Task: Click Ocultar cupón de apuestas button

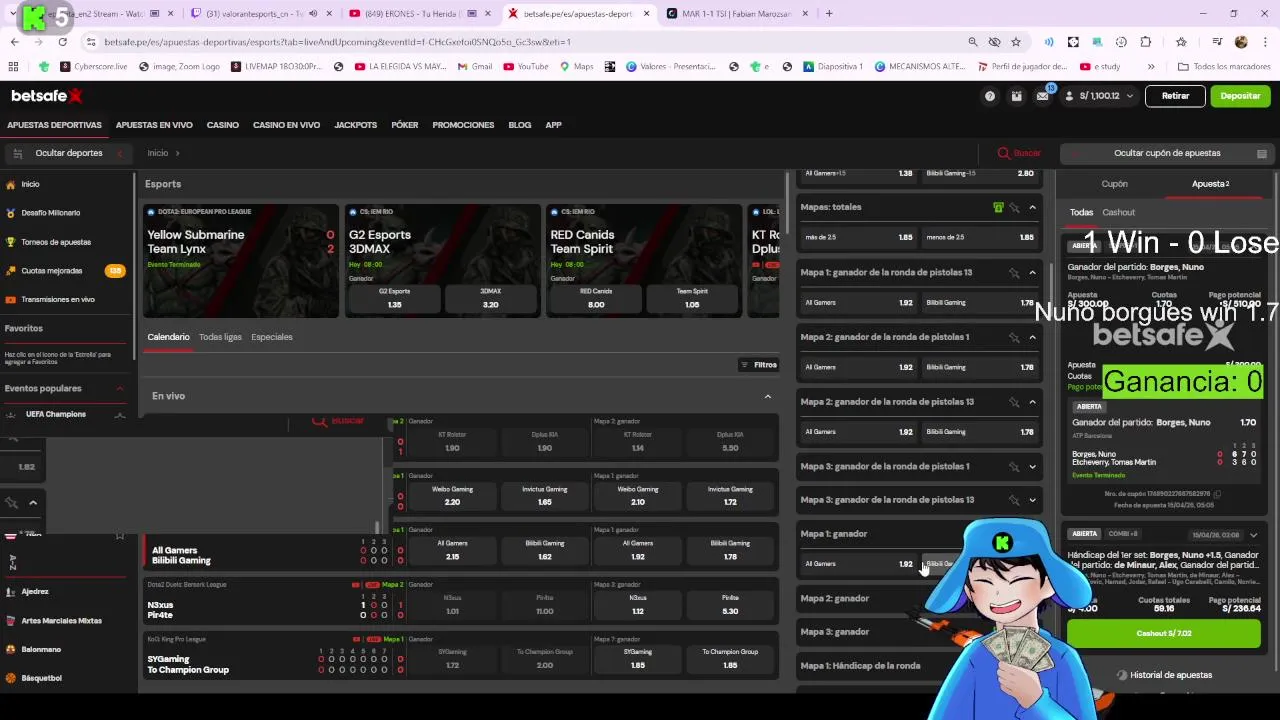Action: (1166, 153)
